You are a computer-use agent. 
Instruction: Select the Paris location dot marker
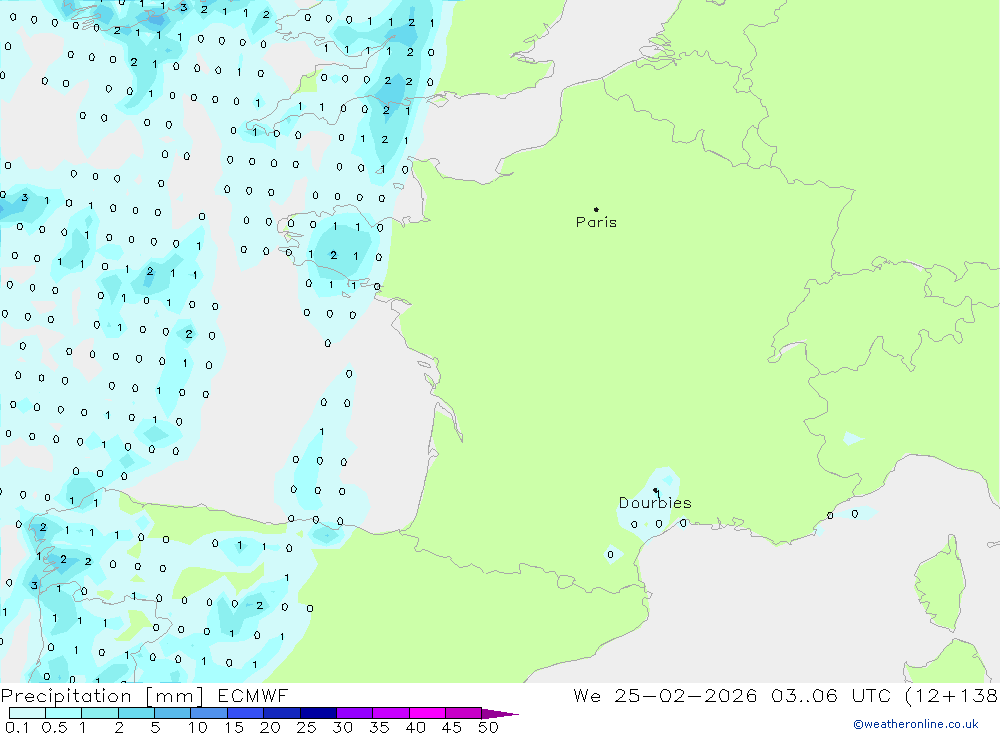click(596, 209)
